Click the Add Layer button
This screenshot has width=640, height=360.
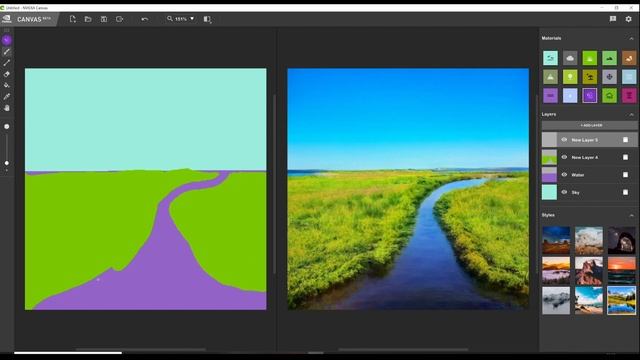[x=589, y=125]
